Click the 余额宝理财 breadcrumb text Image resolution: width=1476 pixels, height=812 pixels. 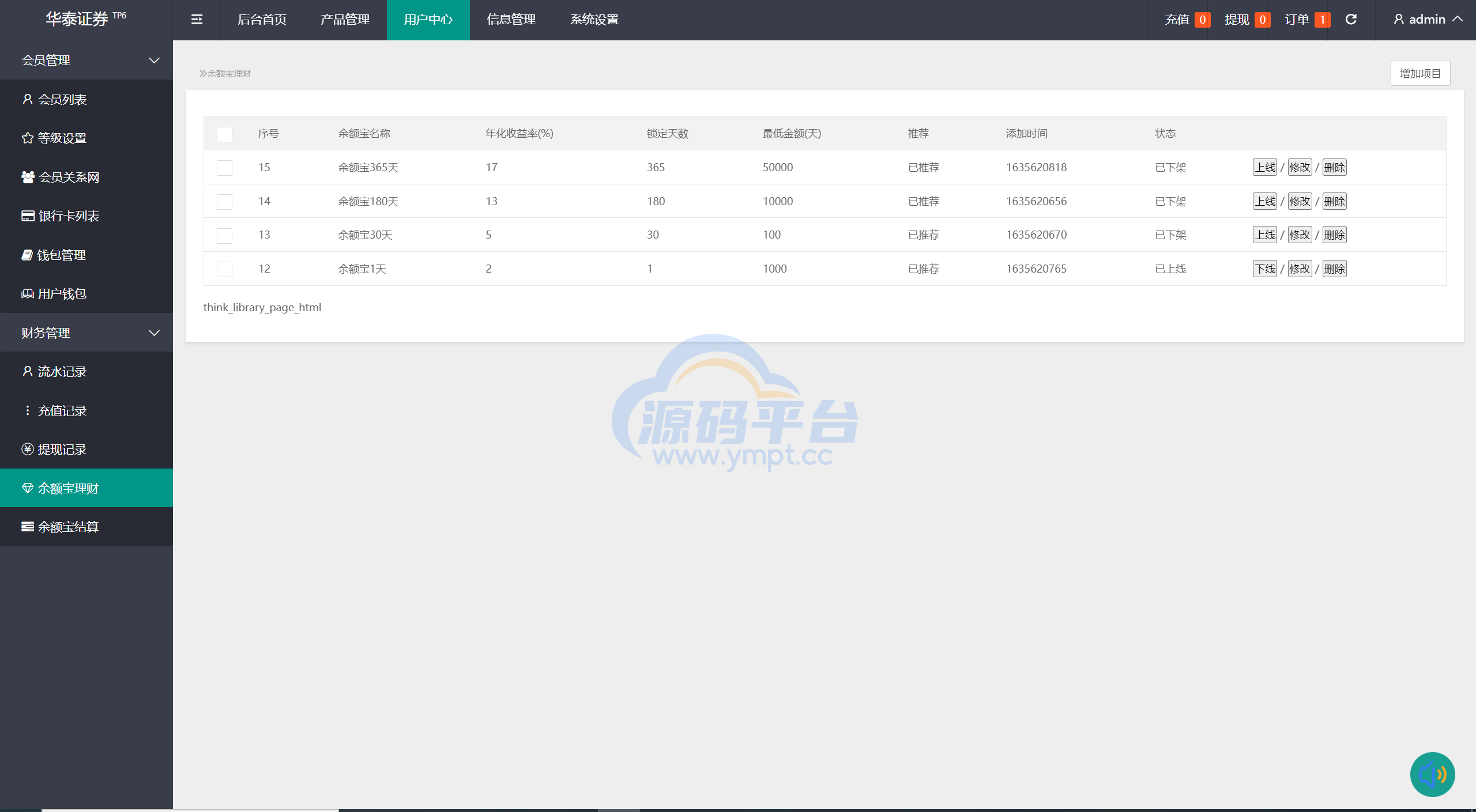click(x=229, y=73)
